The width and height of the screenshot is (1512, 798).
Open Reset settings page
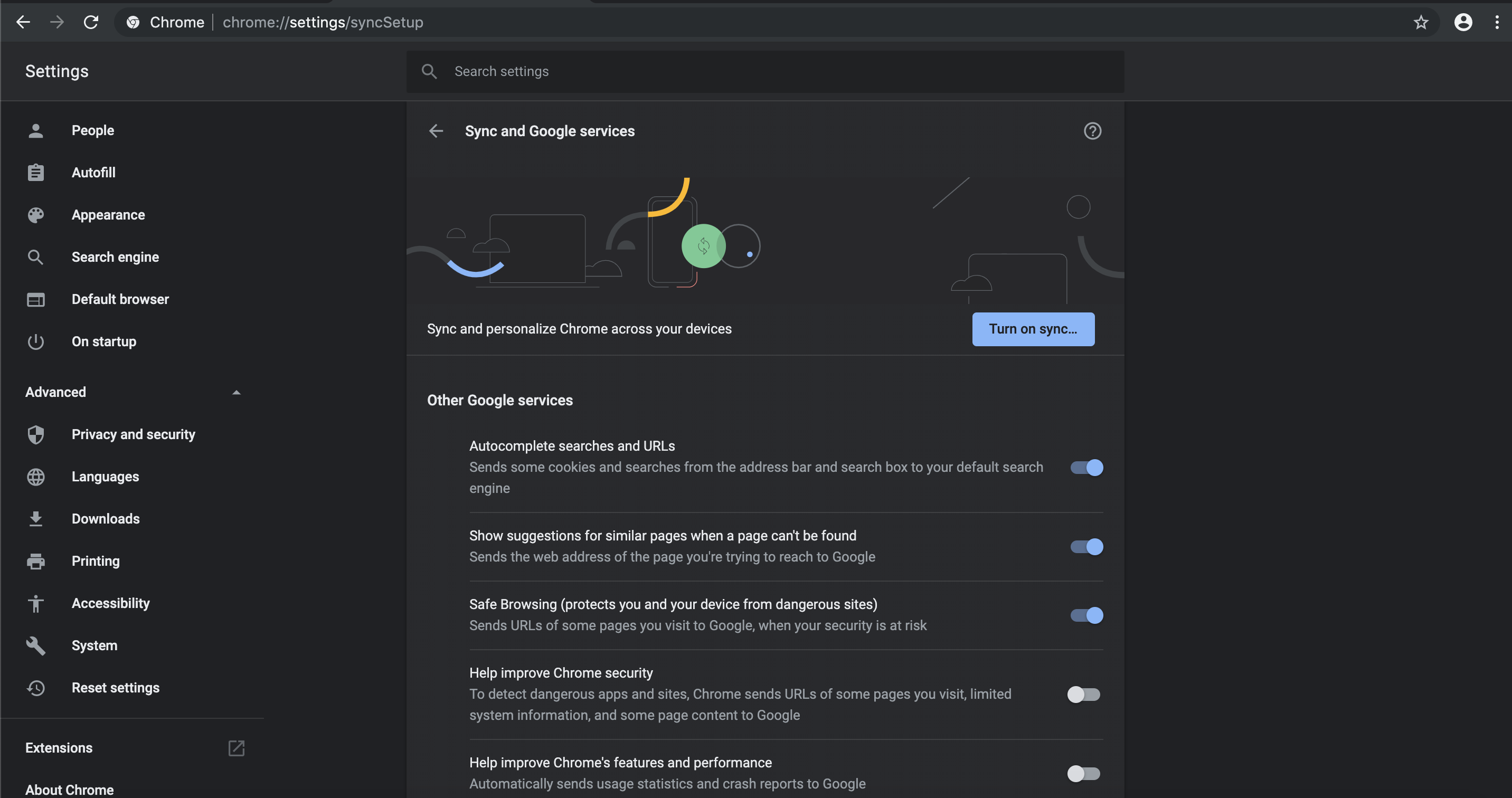(116, 688)
